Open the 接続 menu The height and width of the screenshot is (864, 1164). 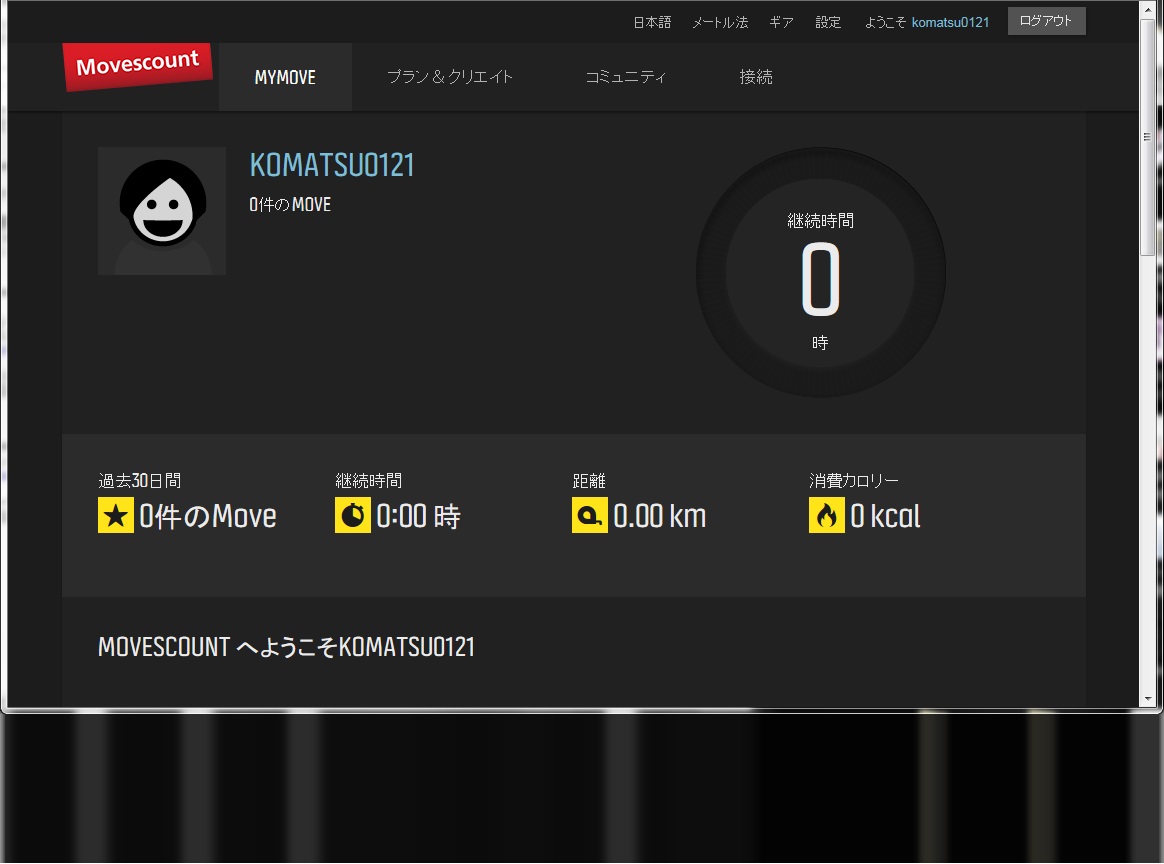pos(756,77)
